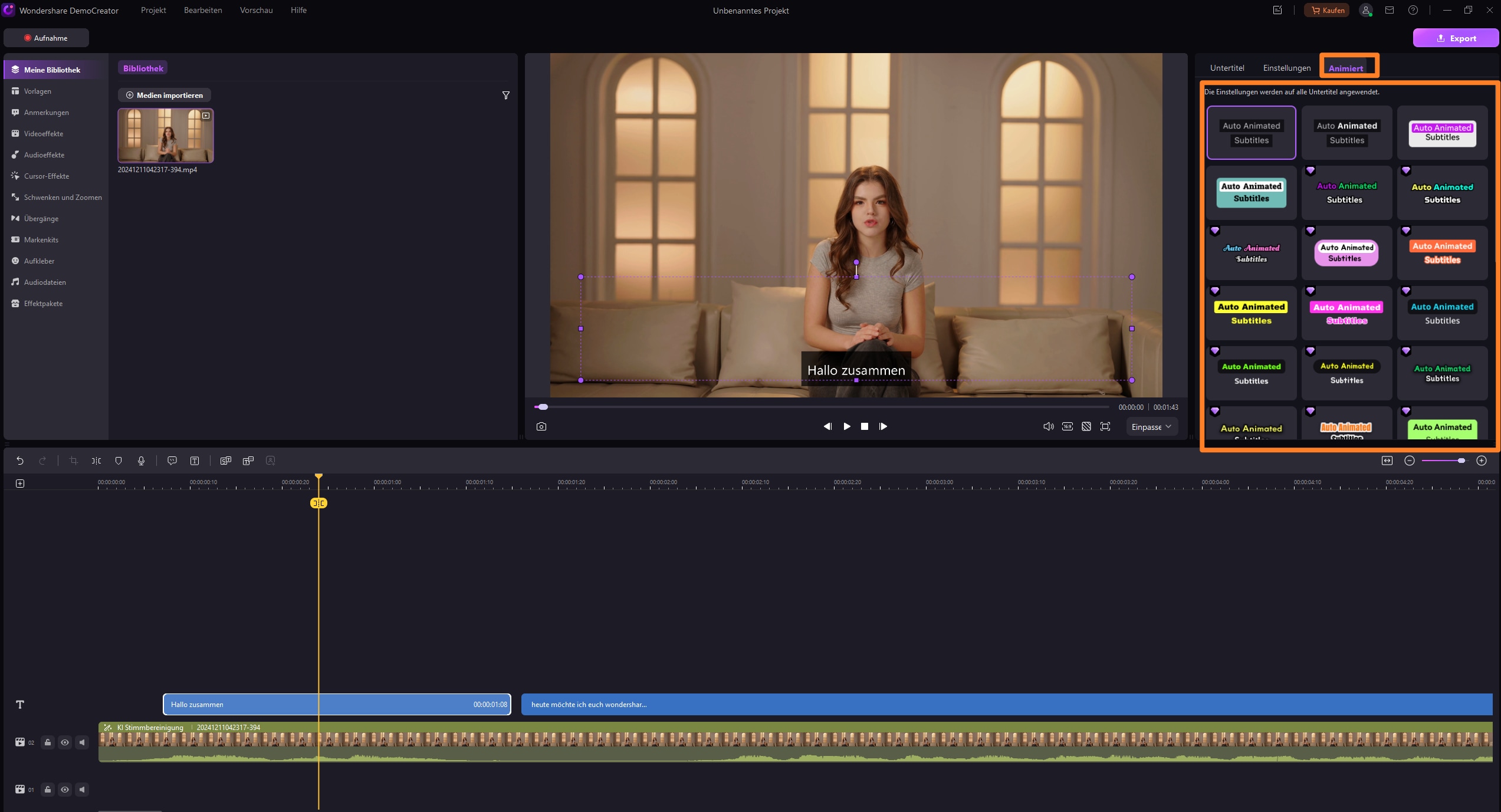Screen dimensions: 1501x812
Task: Start voiceover with the microphone icon
Action: (141, 461)
